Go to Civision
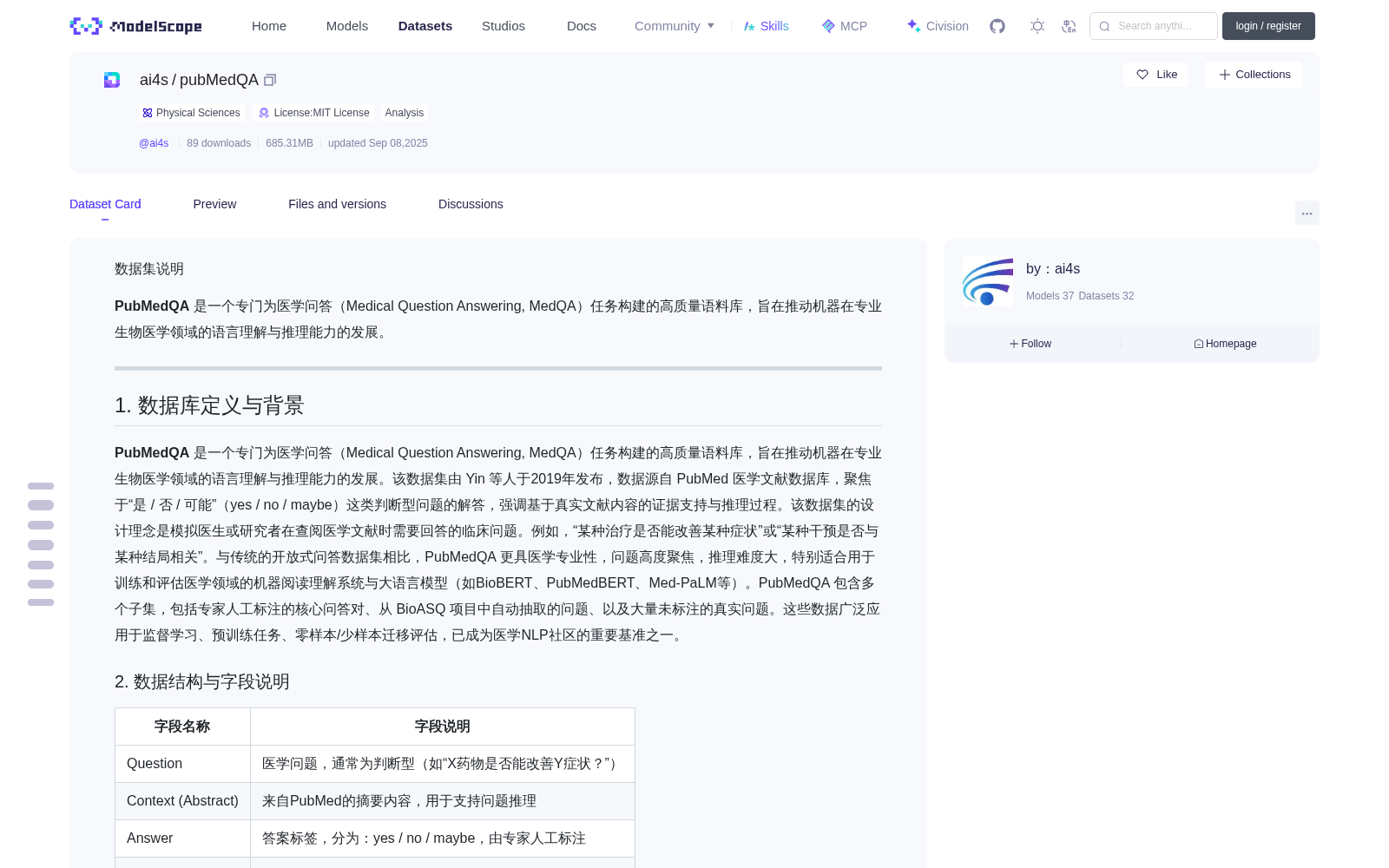Screen dimensions: 1389x868 938,26
